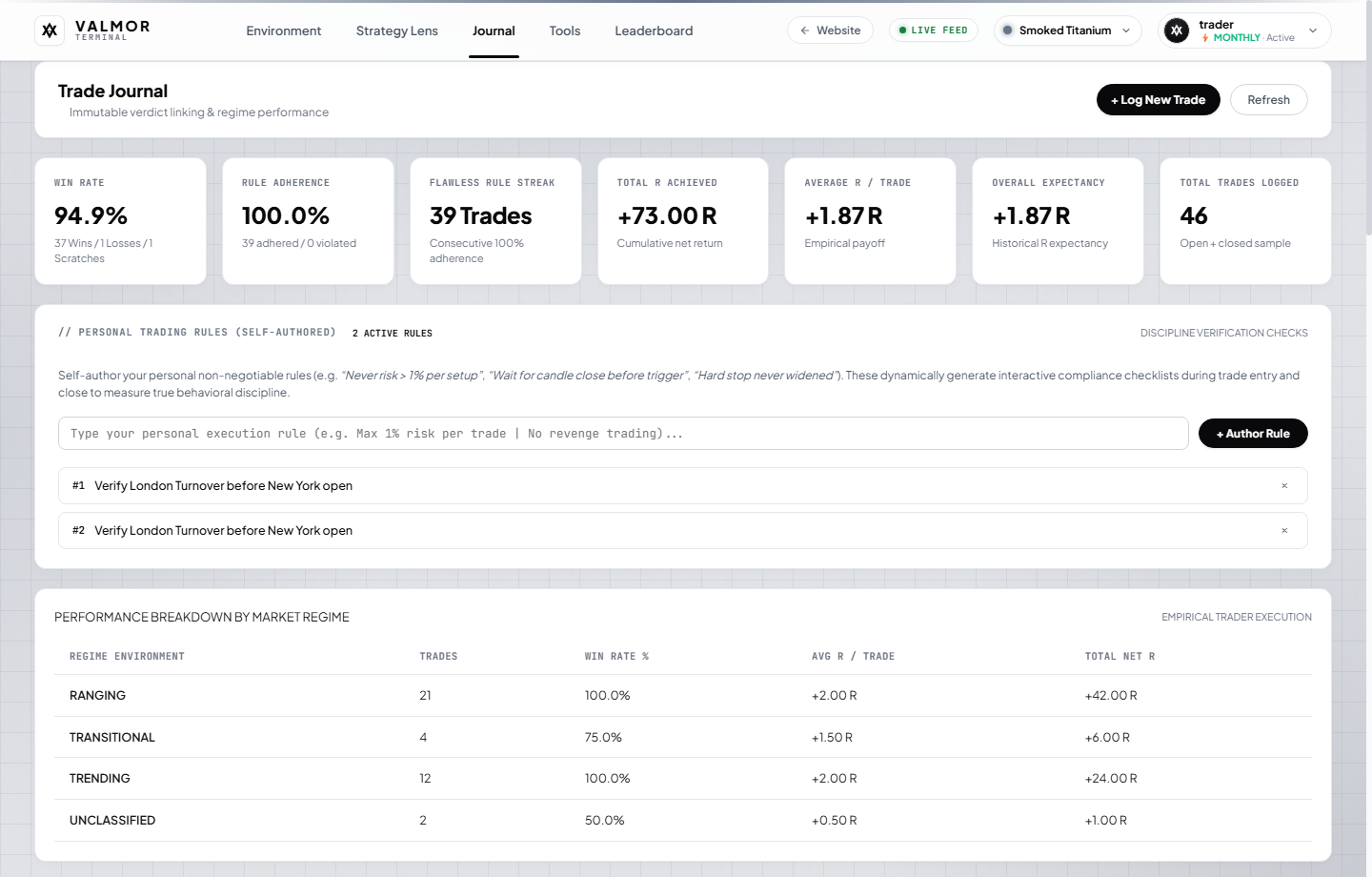Click the Trade Journal heading
The height and width of the screenshot is (877, 1372).
click(112, 92)
